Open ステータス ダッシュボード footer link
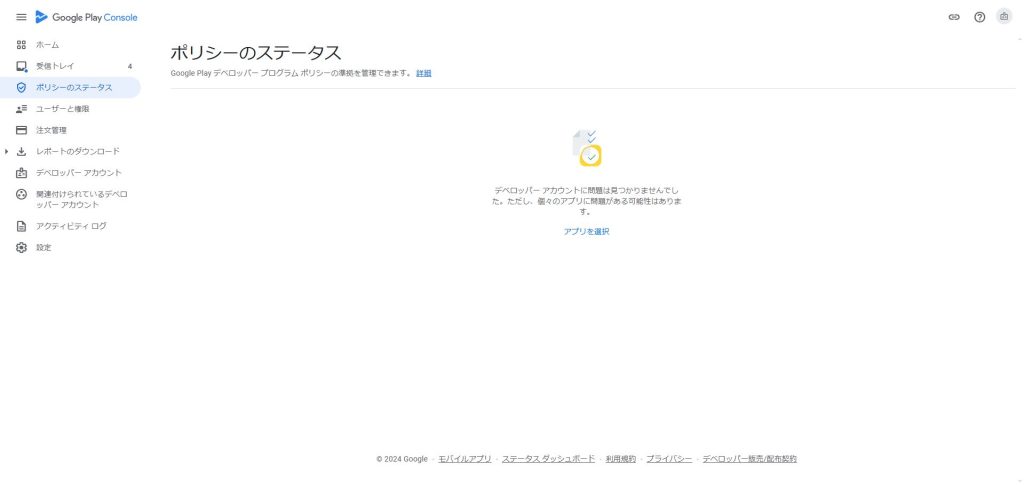 (548, 459)
